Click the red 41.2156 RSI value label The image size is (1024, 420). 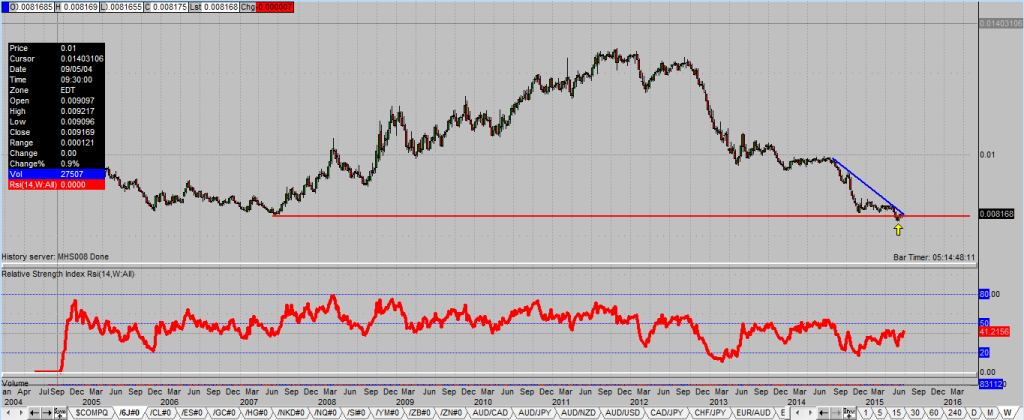[x=995, y=332]
